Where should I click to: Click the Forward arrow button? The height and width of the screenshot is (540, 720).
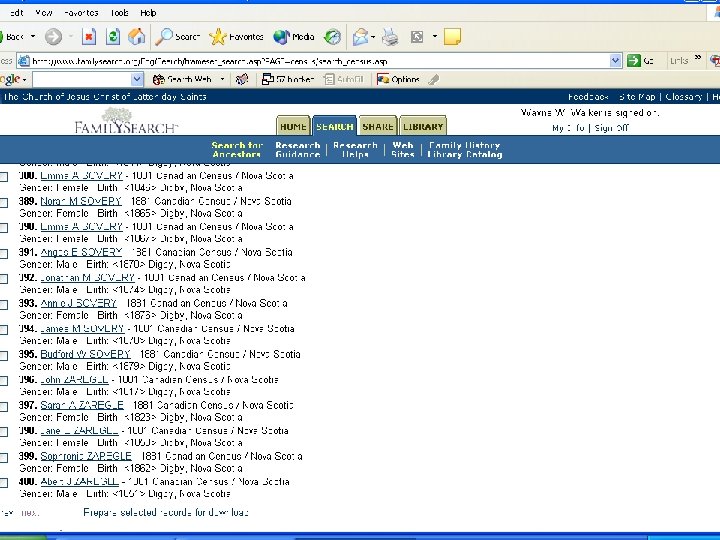(x=53, y=37)
